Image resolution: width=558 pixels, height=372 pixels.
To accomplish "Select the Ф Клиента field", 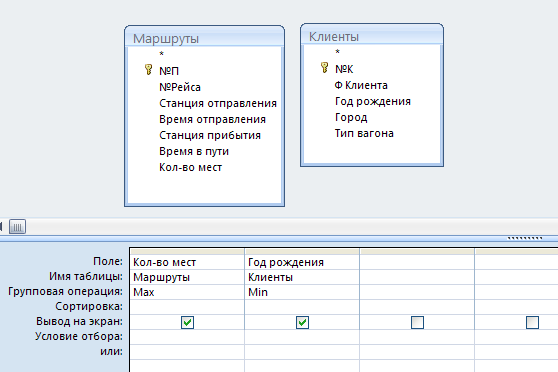I will 361,85.
